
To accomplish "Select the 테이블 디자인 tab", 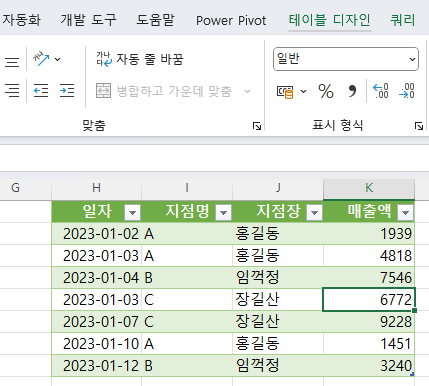I will click(329, 20).
